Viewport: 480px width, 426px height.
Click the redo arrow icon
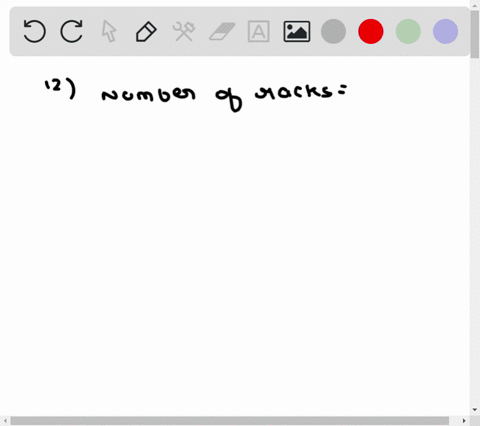coord(72,31)
